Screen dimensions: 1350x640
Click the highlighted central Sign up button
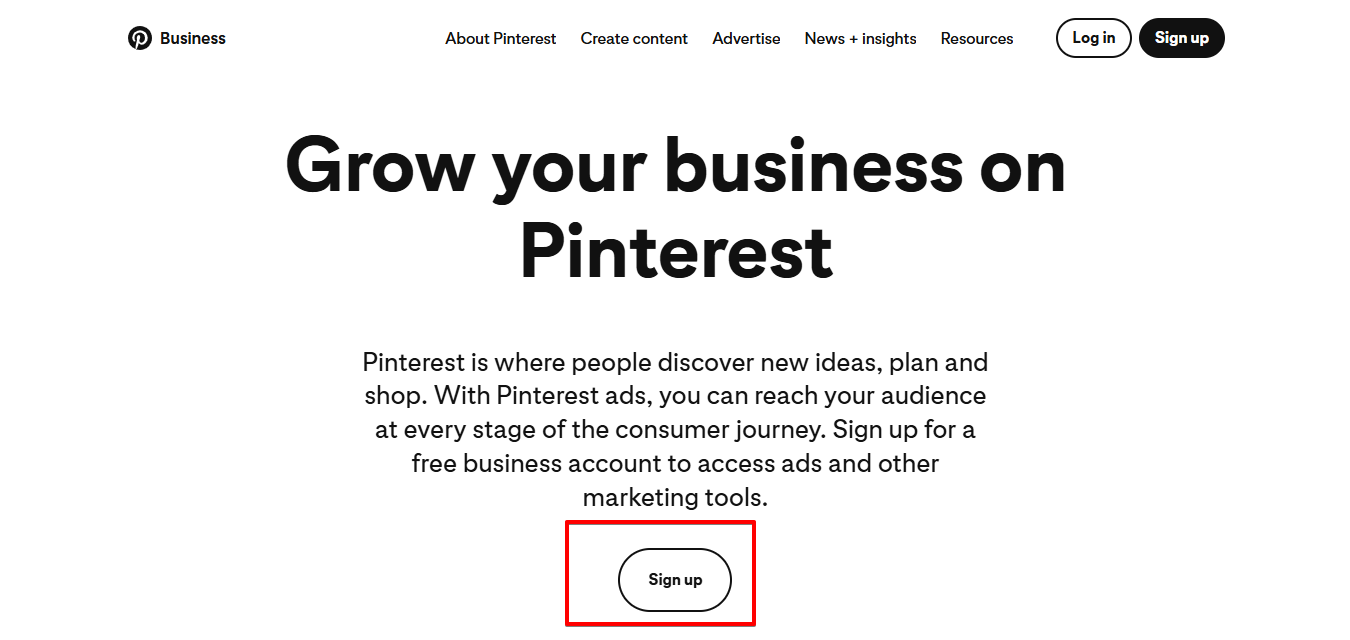[675, 578]
